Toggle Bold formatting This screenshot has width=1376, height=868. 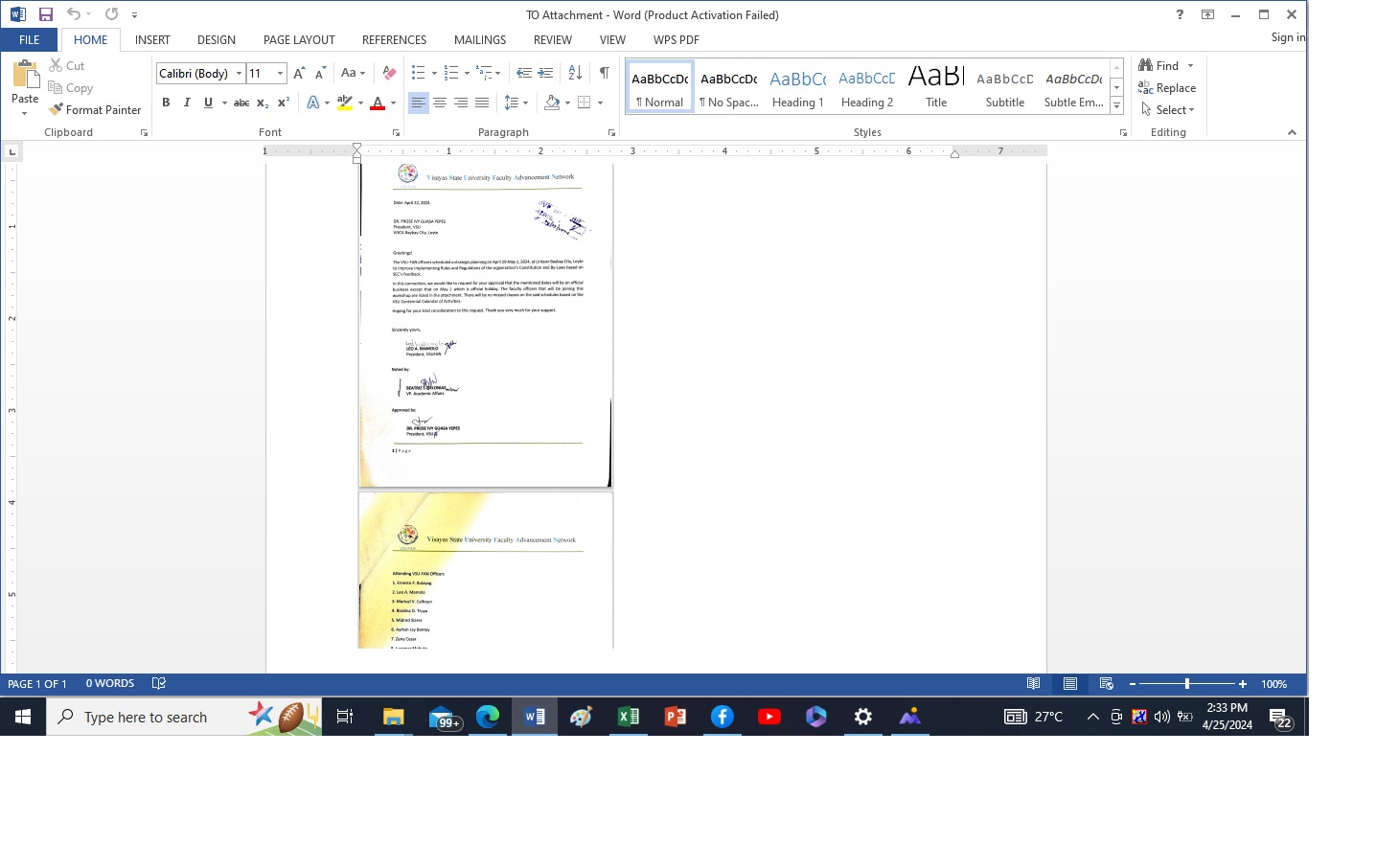(166, 103)
